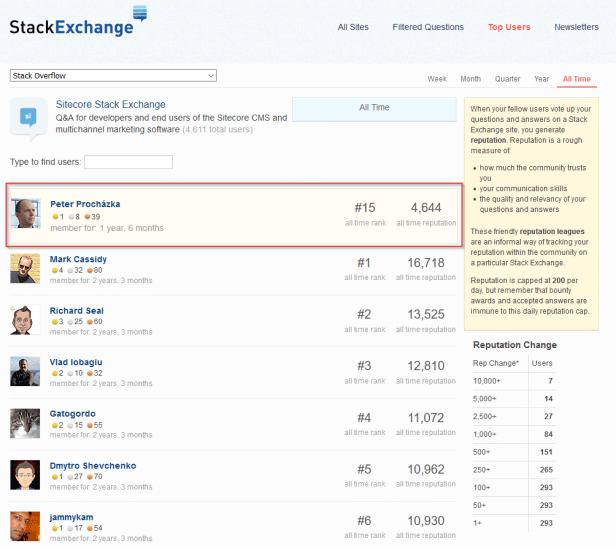This screenshot has height=549, width=616.
Task: Click Dmytro Shevchenko's avatar
Action: tap(26, 475)
